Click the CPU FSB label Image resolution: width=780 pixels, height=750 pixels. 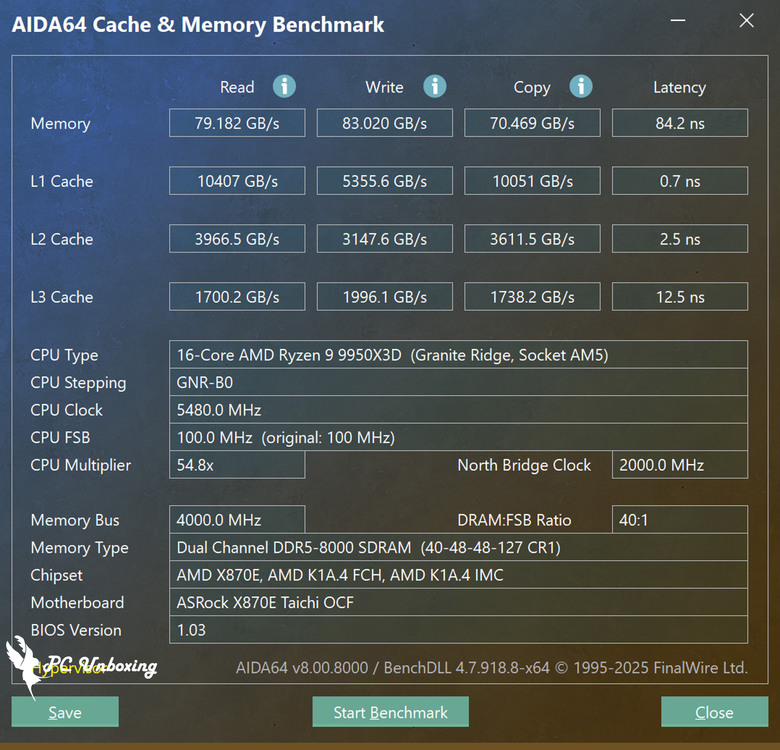[60, 437]
